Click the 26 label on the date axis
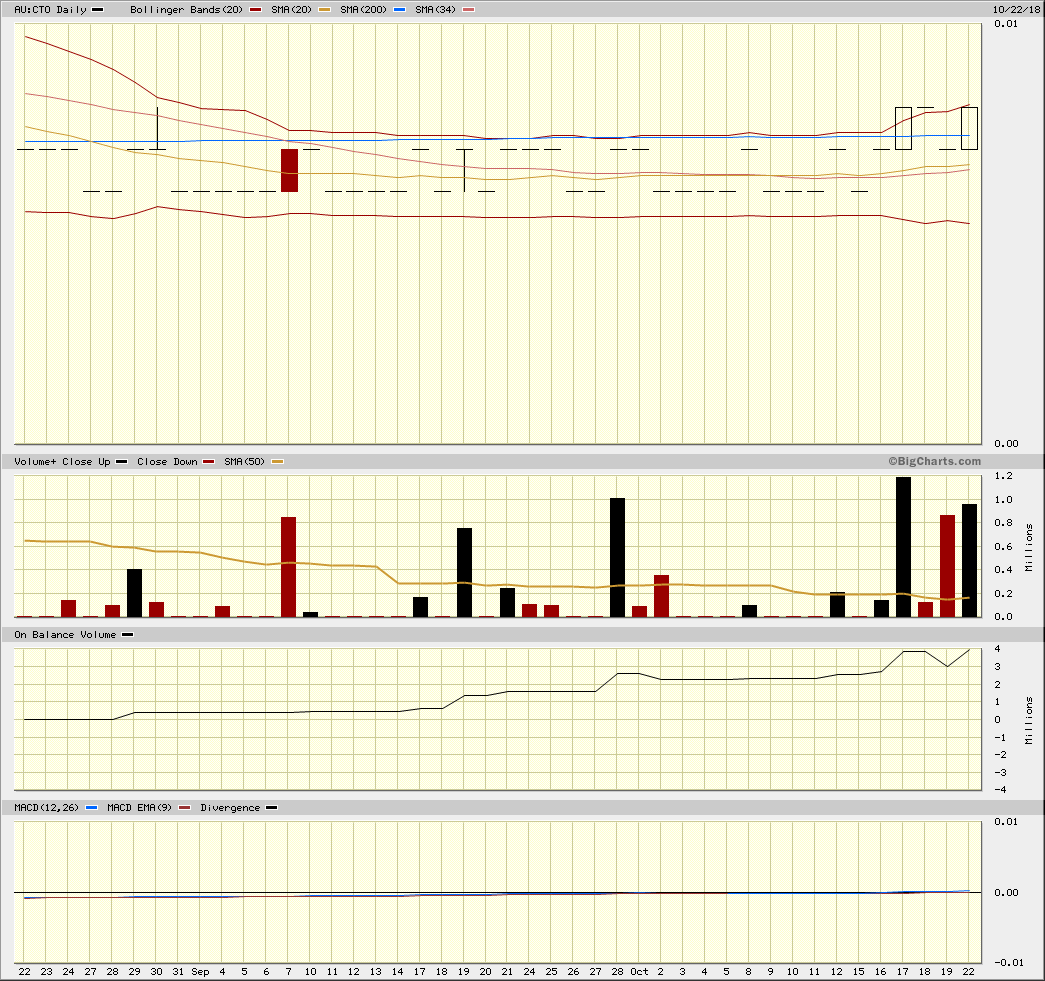Image resolution: width=1045 pixels, height=981 pixels. click(574, 972)
